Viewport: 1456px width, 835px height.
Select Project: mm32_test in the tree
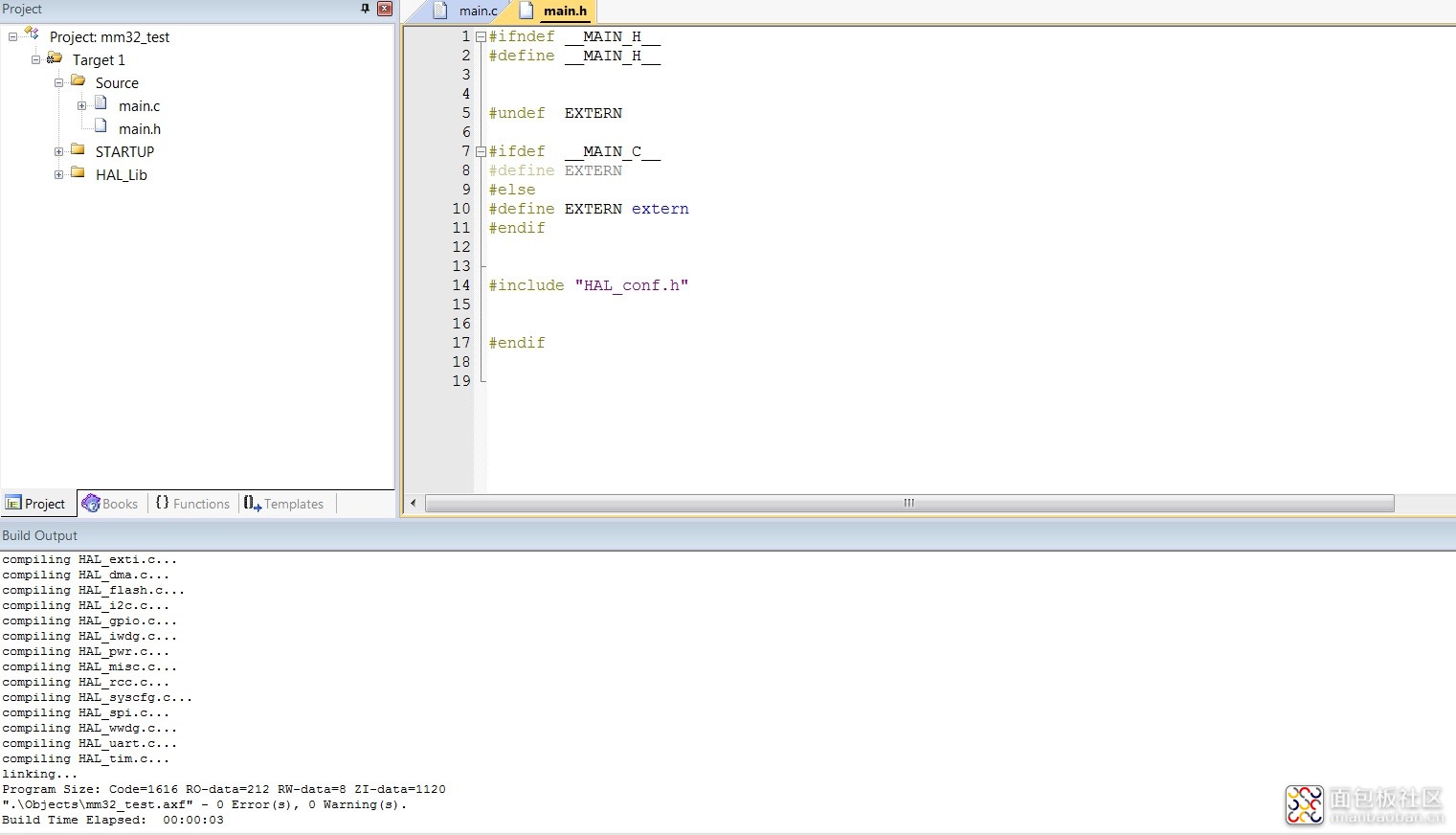(109, 37)
